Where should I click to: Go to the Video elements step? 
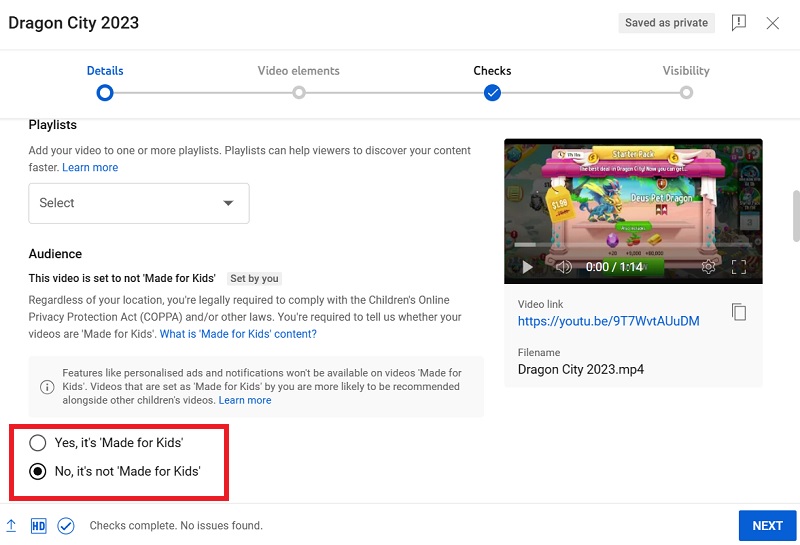(x=298, y=71)
